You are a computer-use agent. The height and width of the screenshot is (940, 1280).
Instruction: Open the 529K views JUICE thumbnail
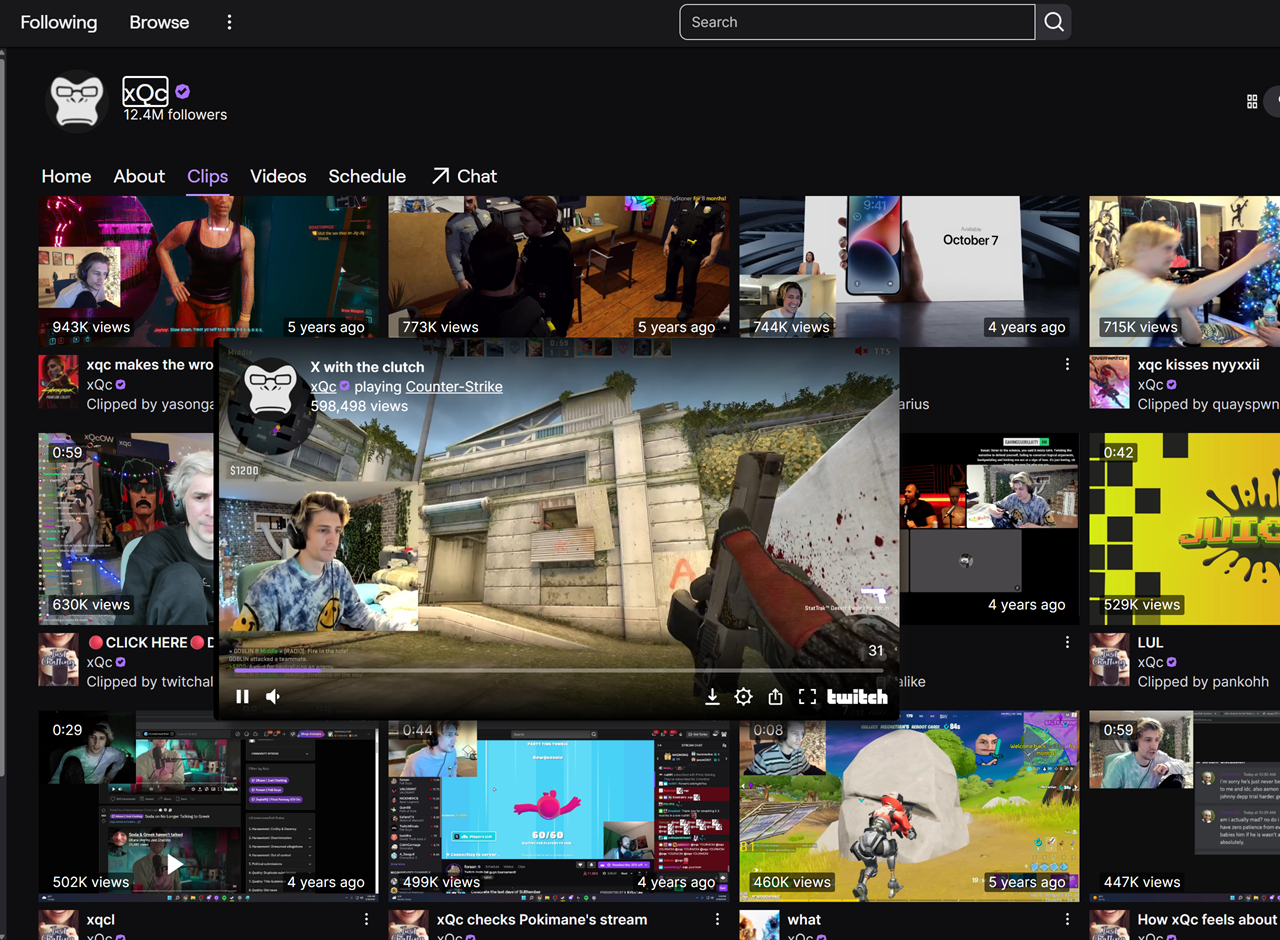pyautogui.click(x=1184, y=528)
